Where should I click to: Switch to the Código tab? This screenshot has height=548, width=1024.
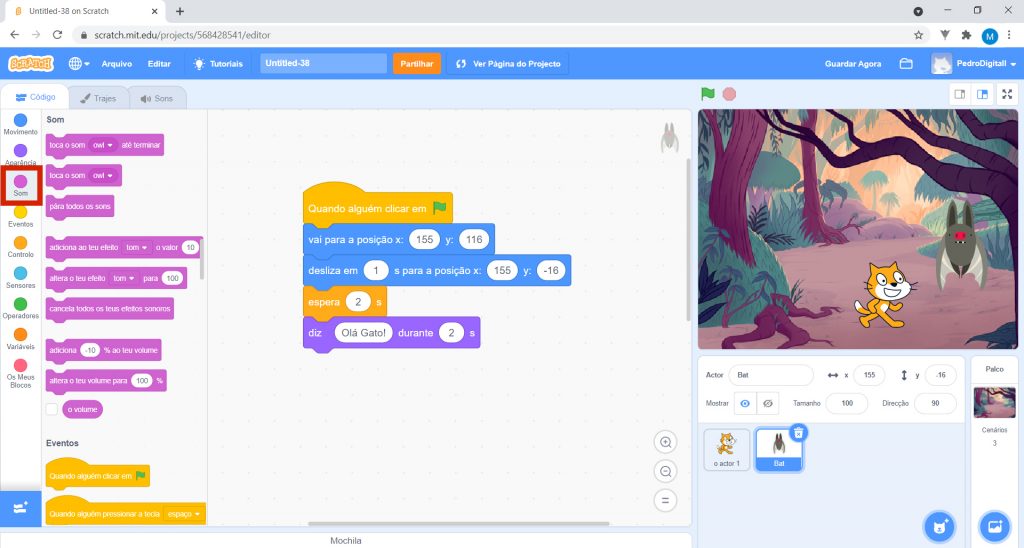[x=35, y=97]
